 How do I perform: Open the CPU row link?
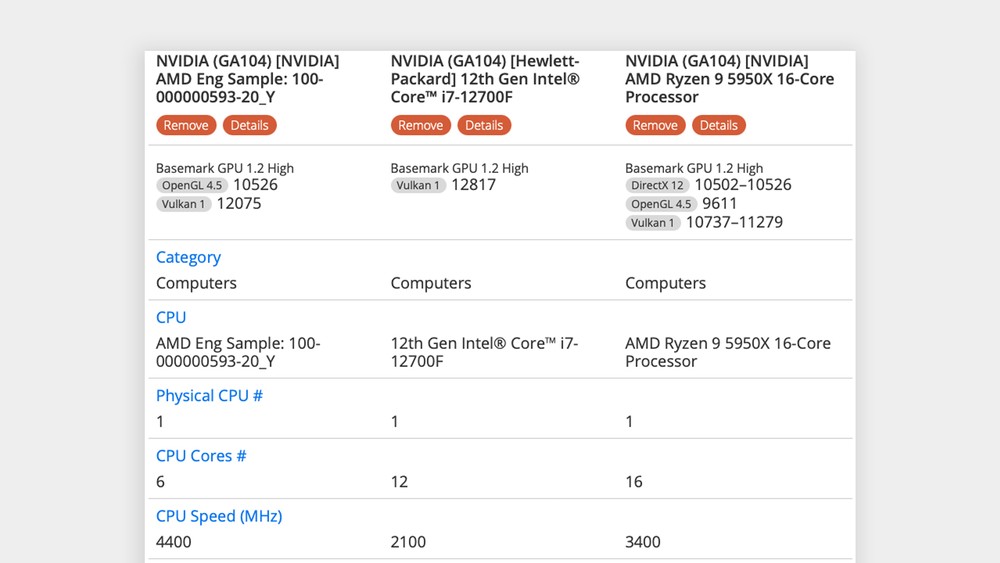point(171,317)
